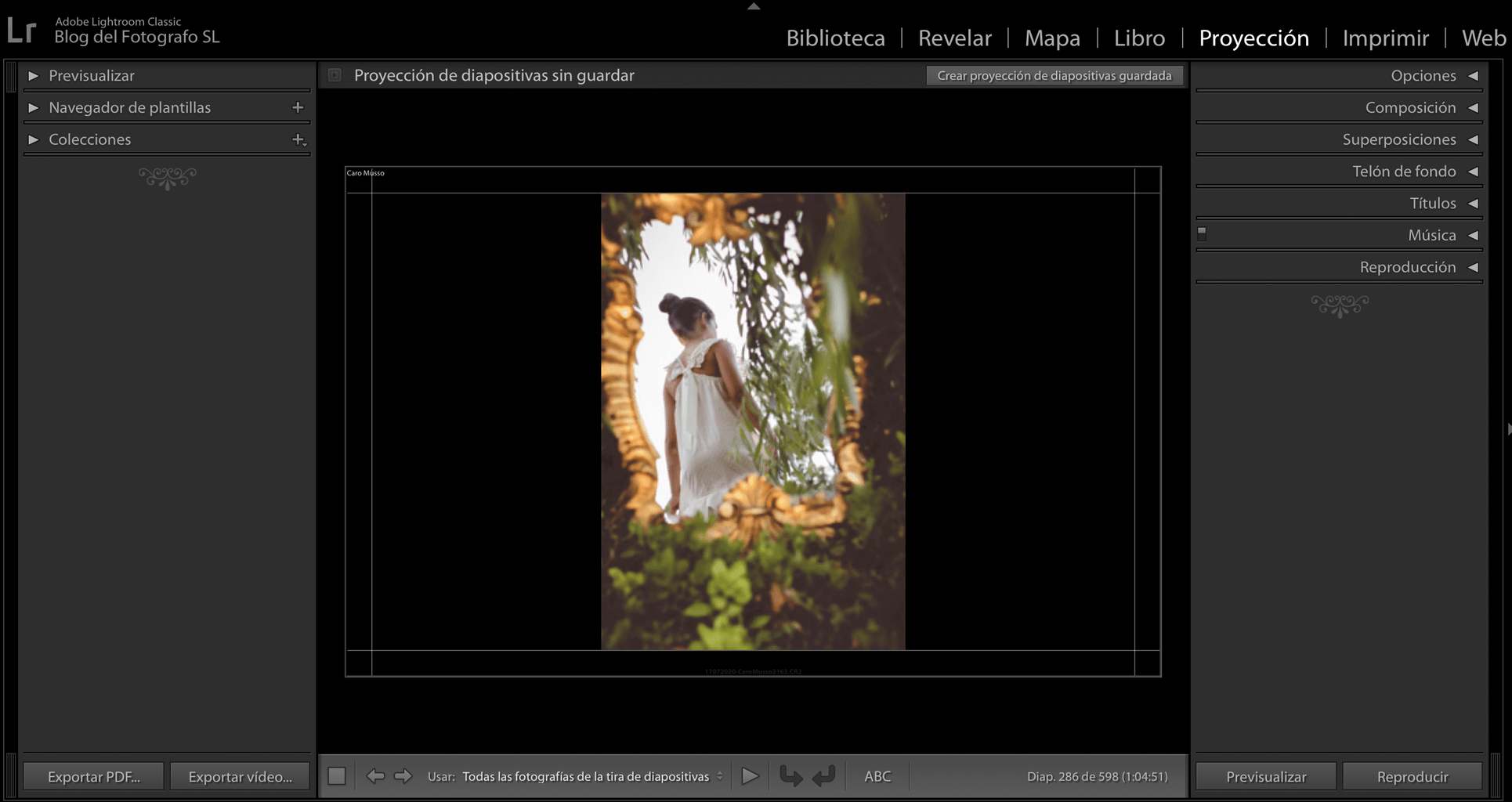Screen dimensions: 1512x802
Task: Click slideshow icon beside unsaved title
Action: pos(335,75)
